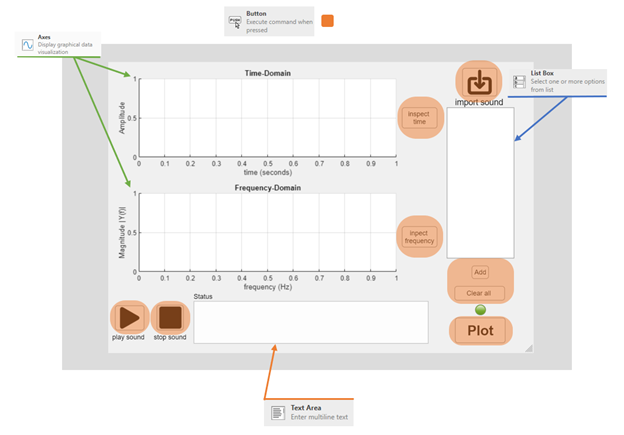Click the resize grip at window corner
The image size is (624, 435).
click(x=529, y=348)
